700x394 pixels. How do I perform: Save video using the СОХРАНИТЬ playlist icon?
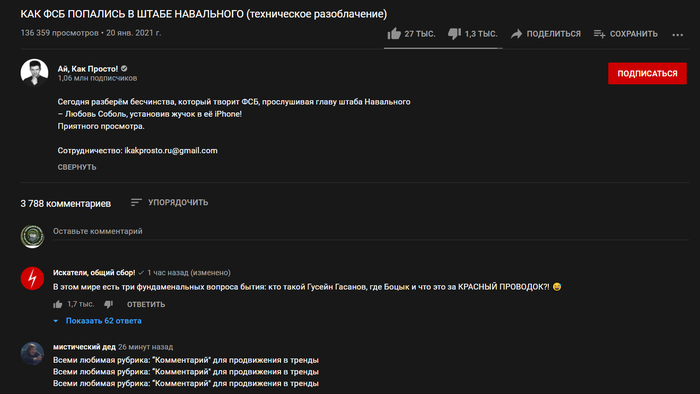pos(600,34)
